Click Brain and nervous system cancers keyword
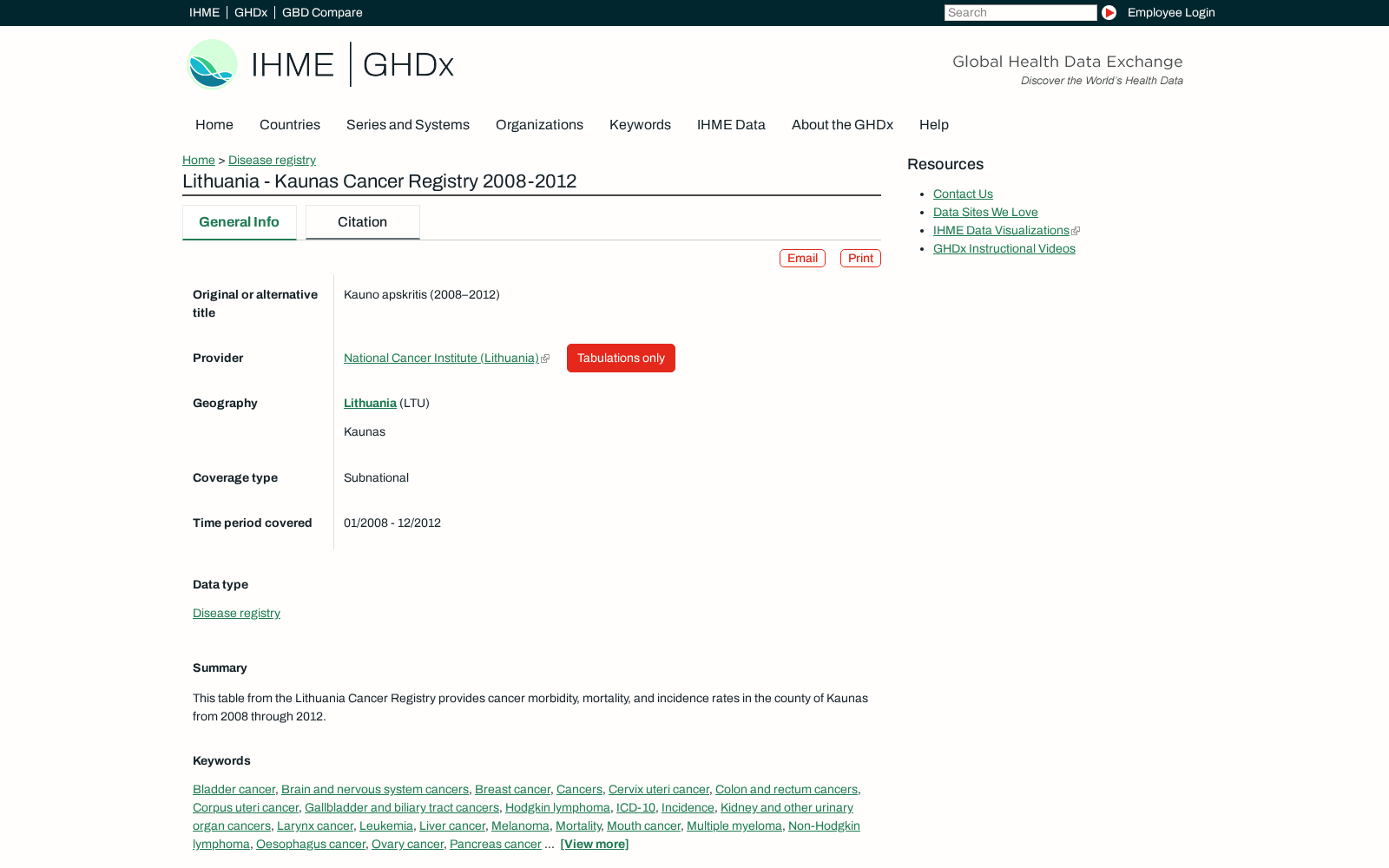1389x868 pixels. pyautogui.click(x=375, y=789)
